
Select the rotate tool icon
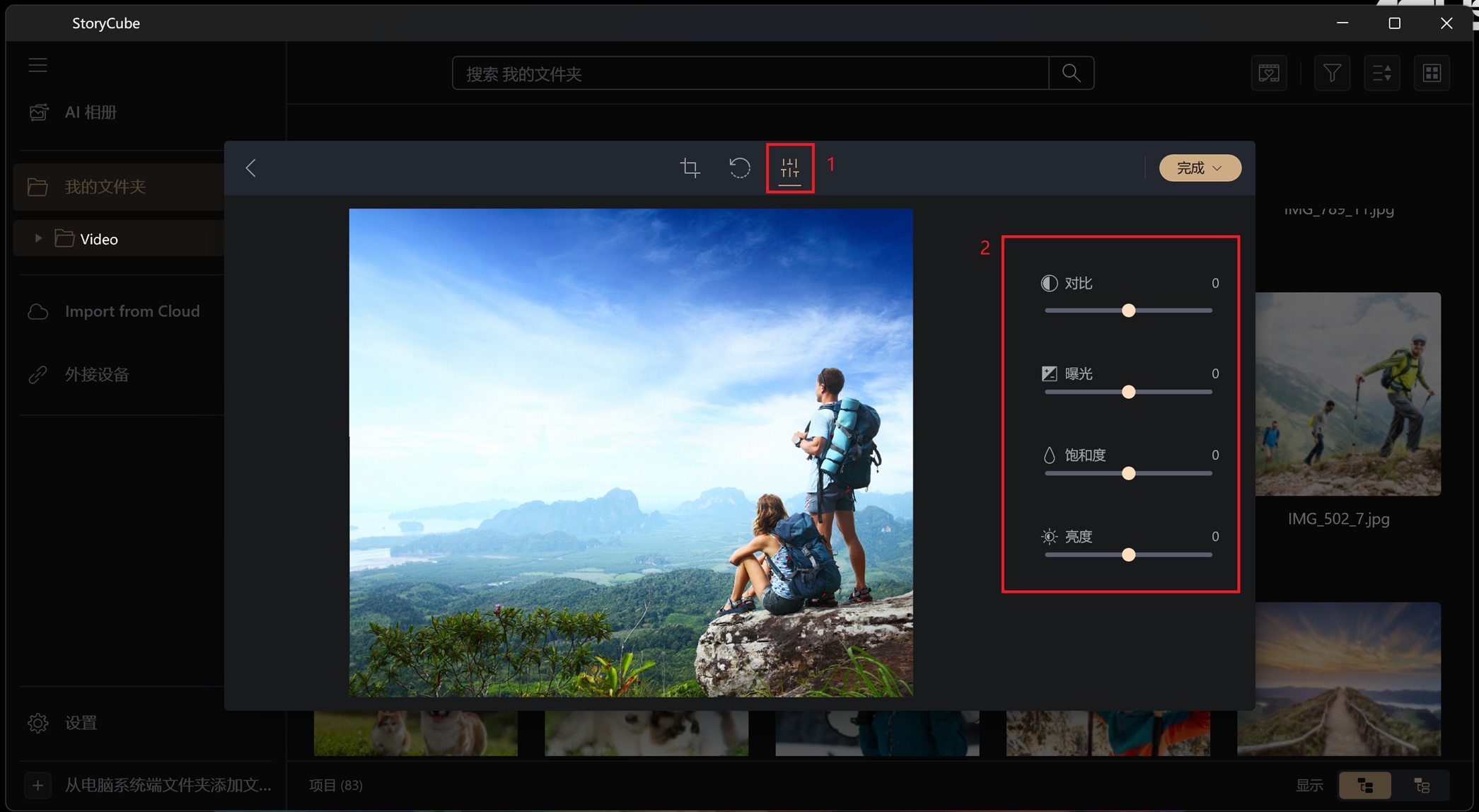point(739,168)
